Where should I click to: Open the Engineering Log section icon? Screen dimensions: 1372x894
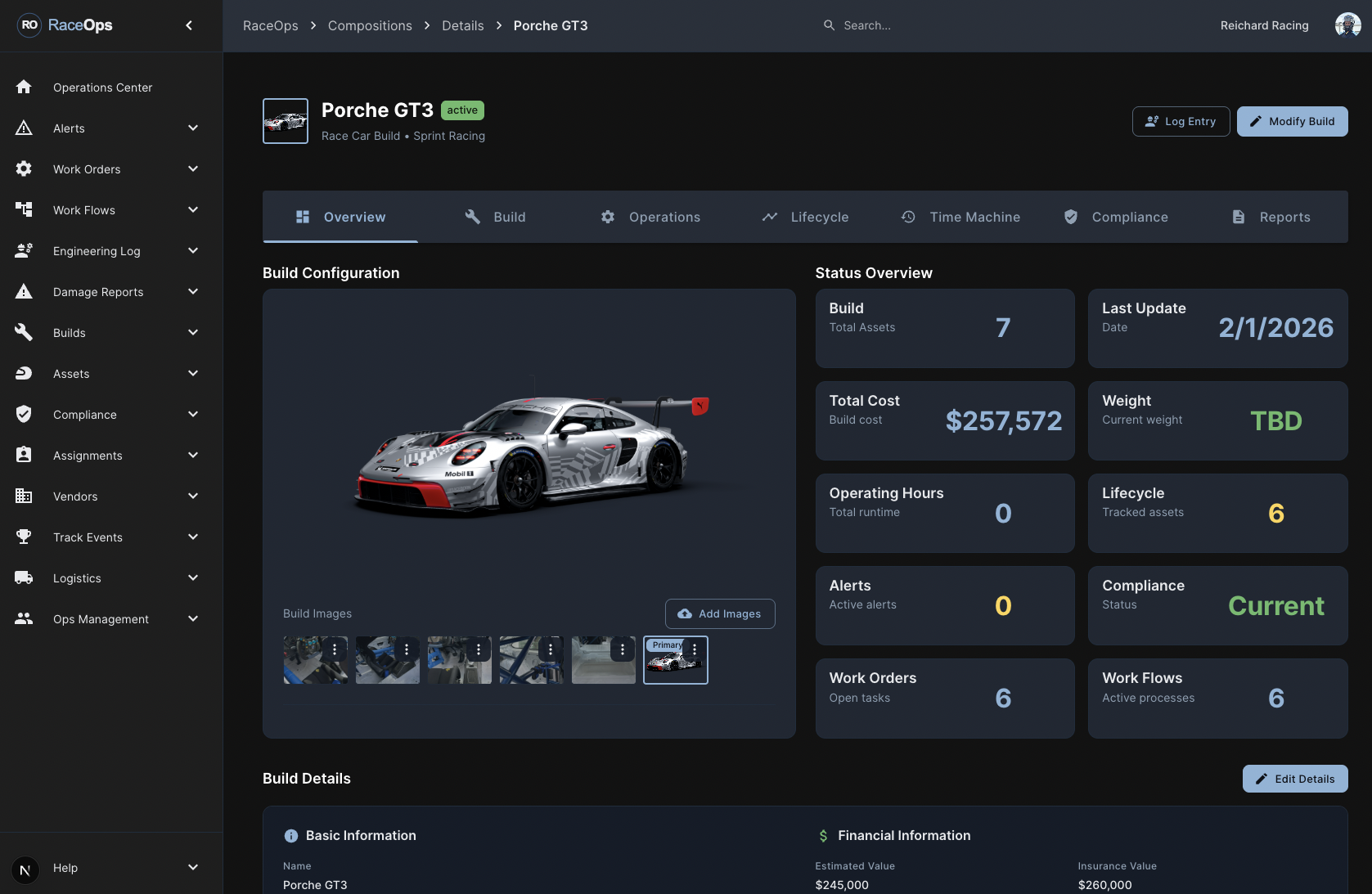tap(24, 250)
